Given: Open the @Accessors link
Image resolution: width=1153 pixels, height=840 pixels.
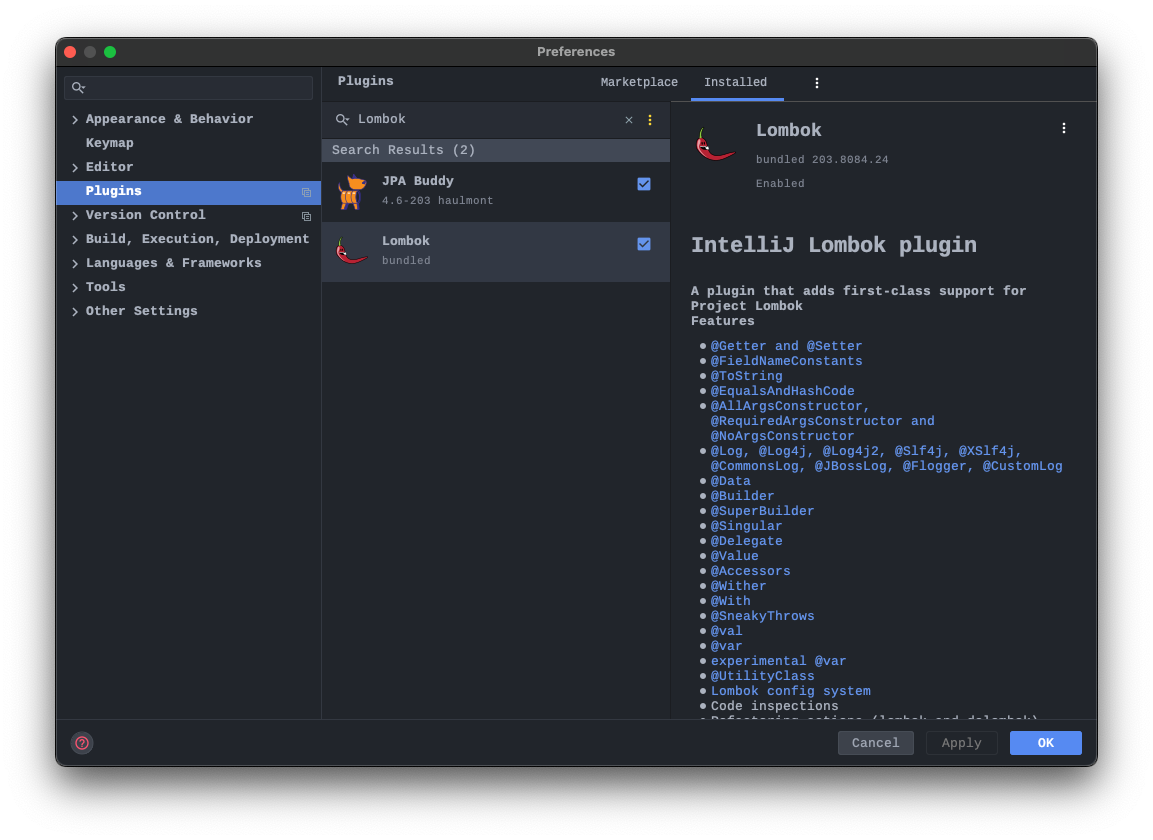Looking at the screenshot, I should tap(750, 571).
